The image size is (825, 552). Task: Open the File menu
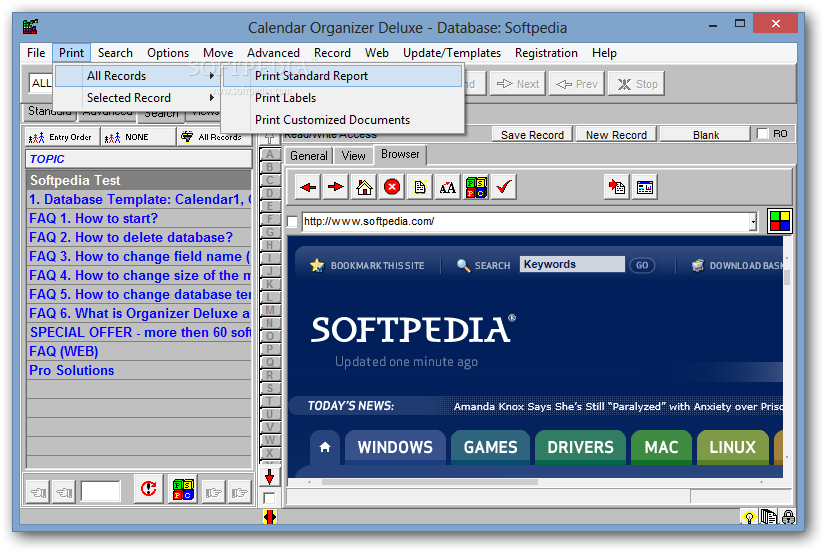pyautogui.click(x=36, y=53)
